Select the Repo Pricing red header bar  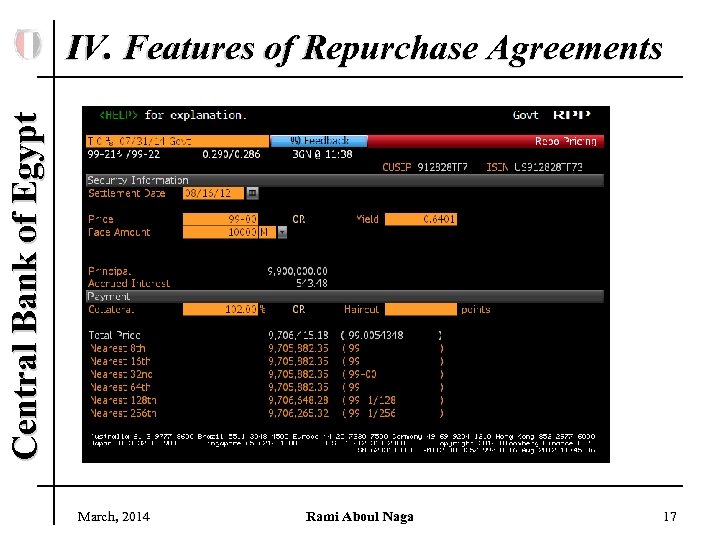click(x=485, y=141)
